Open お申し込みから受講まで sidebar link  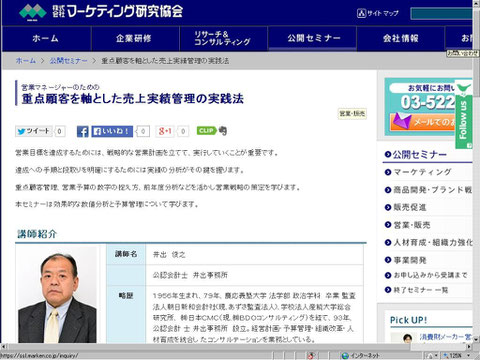(430, 275)
